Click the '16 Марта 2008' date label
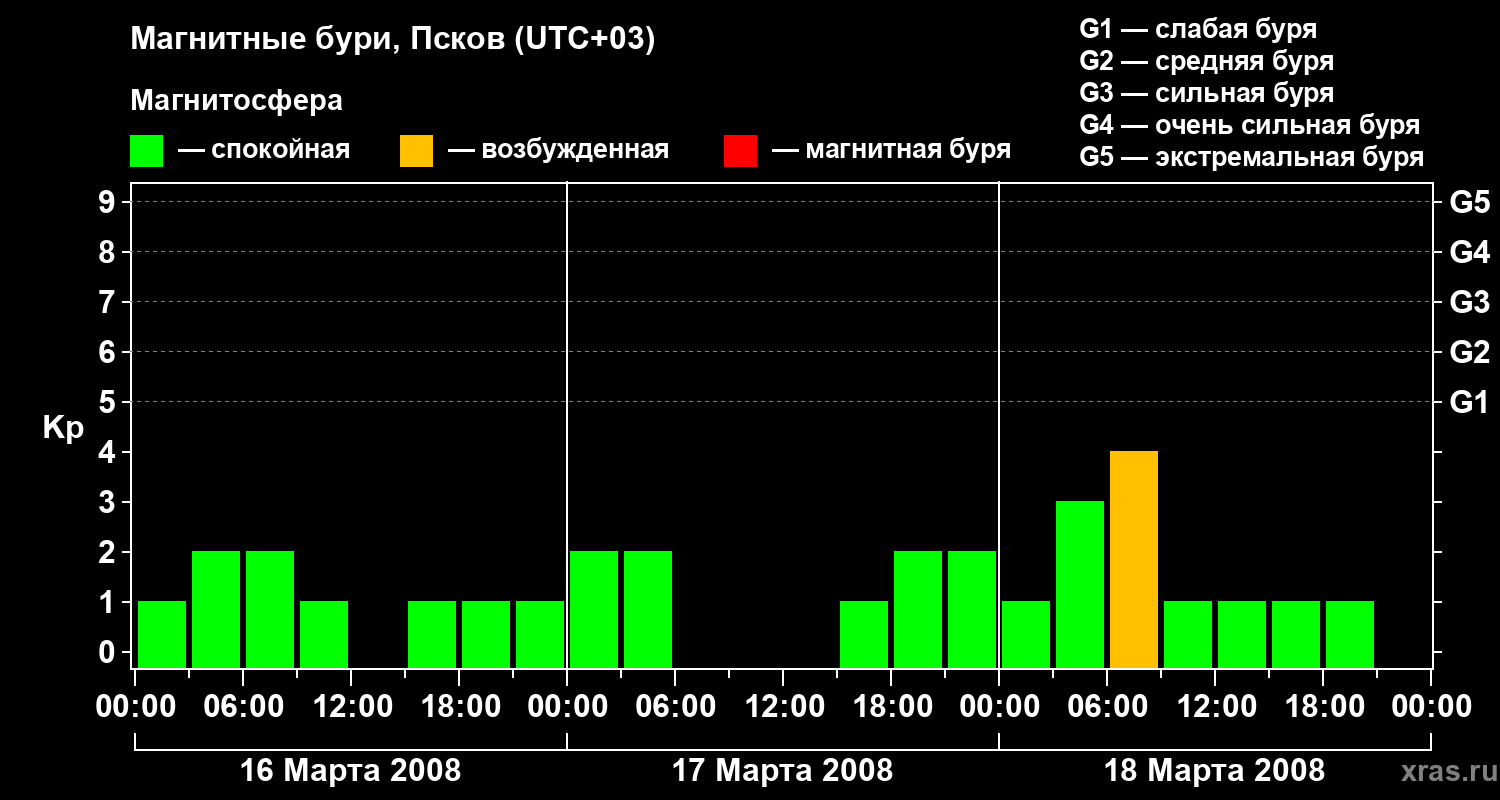The width and height of the screenshot is (1500, 800). point(351,771)
